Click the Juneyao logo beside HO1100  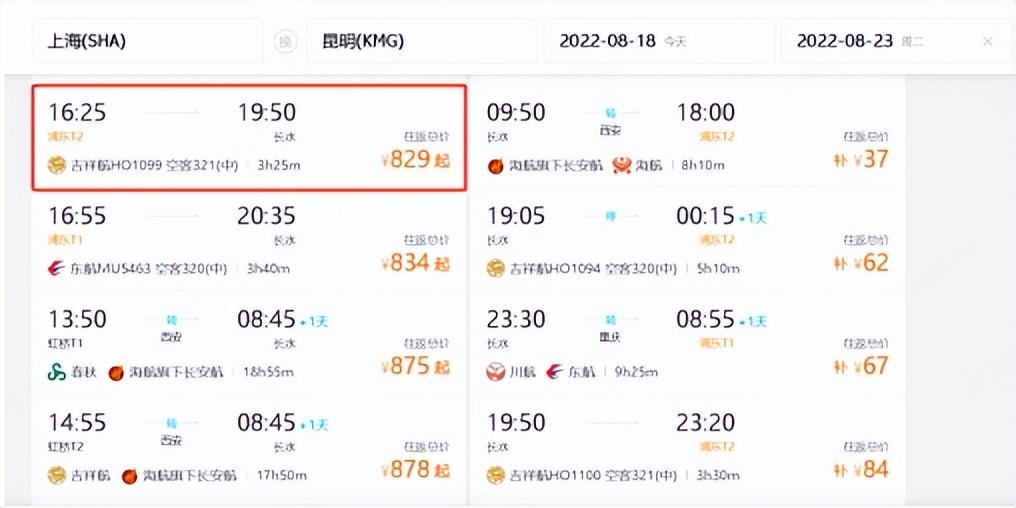496,475
